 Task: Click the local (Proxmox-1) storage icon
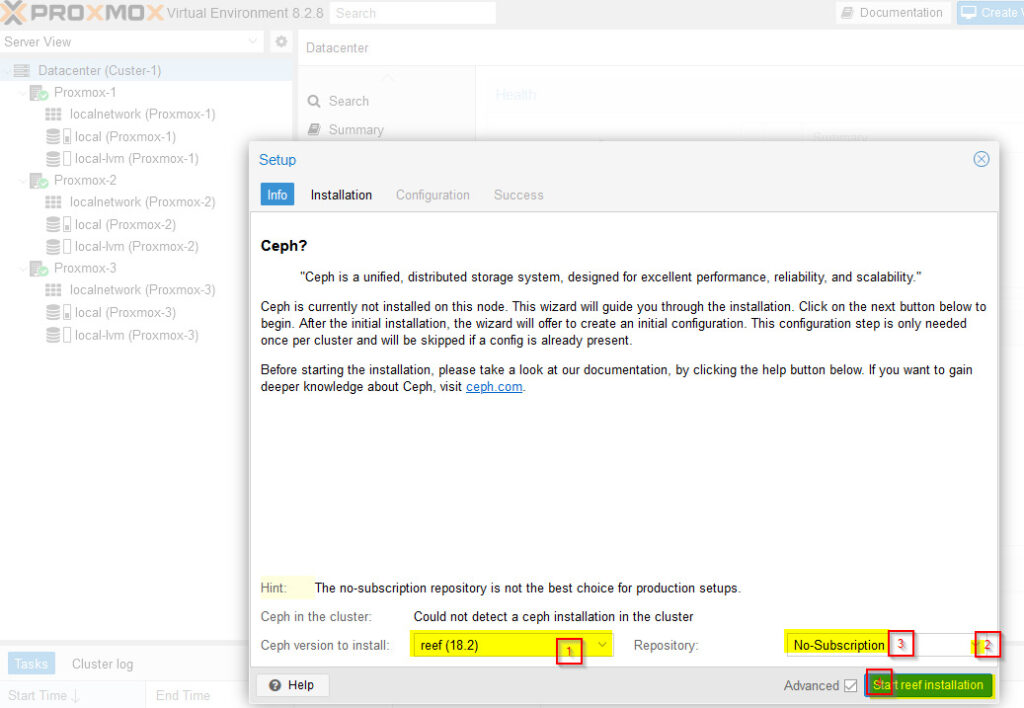coord(58,137)
